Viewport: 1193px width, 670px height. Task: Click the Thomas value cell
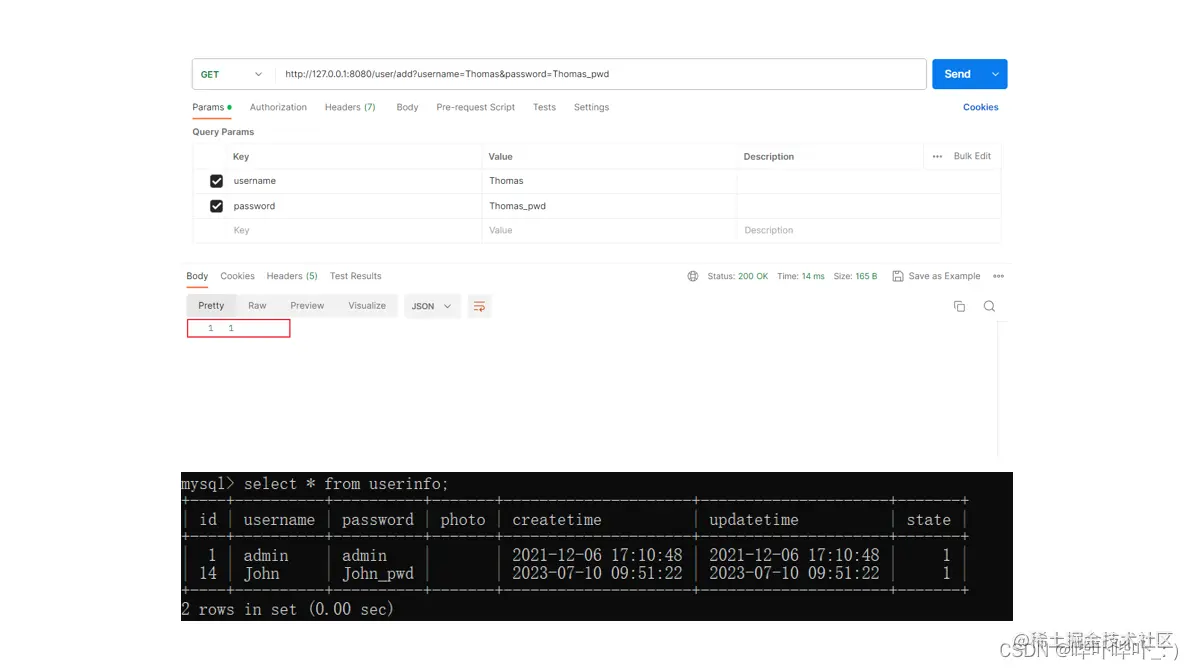pyautogui.click(x=609, y=181)
